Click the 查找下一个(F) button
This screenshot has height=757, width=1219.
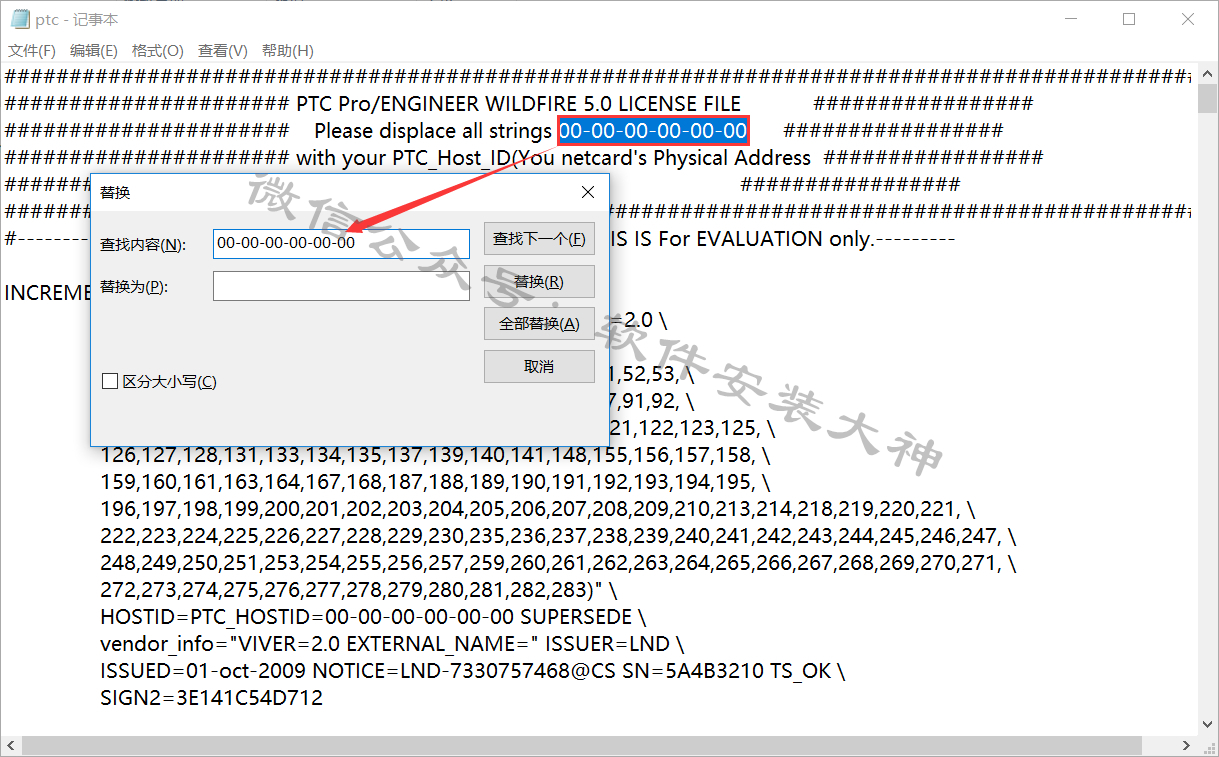click(x=539, y=239)
